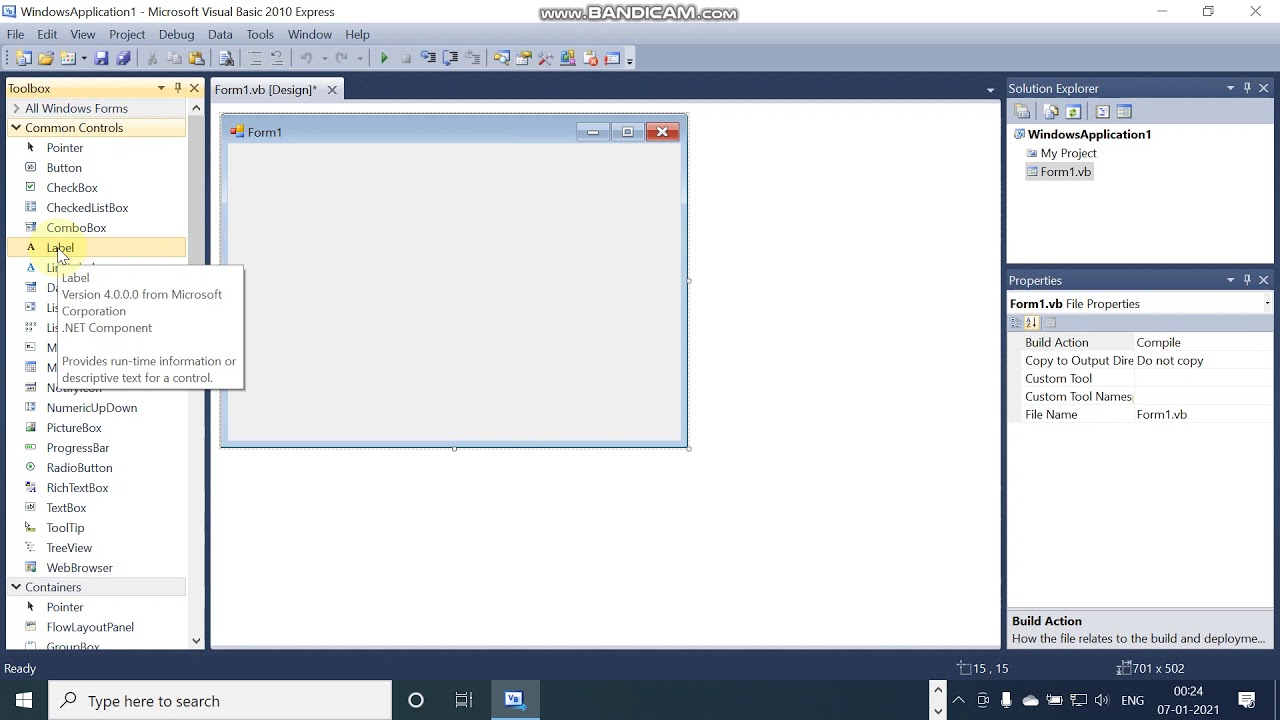Click Show All Files in Solution Explorer
This screenshot has width=1280, height=720.
coord(1051,112)
